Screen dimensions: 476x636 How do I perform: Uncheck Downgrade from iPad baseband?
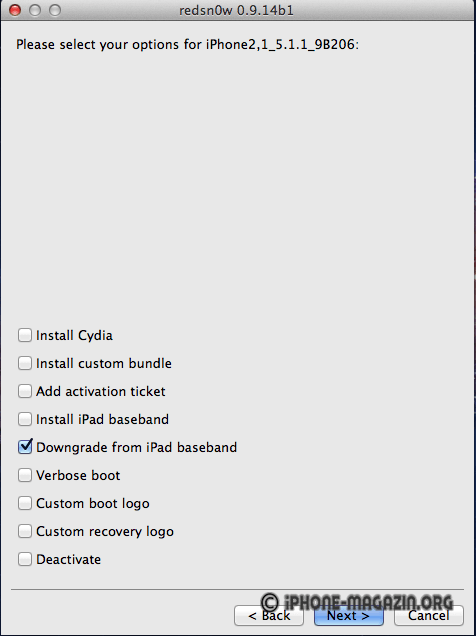25,447
